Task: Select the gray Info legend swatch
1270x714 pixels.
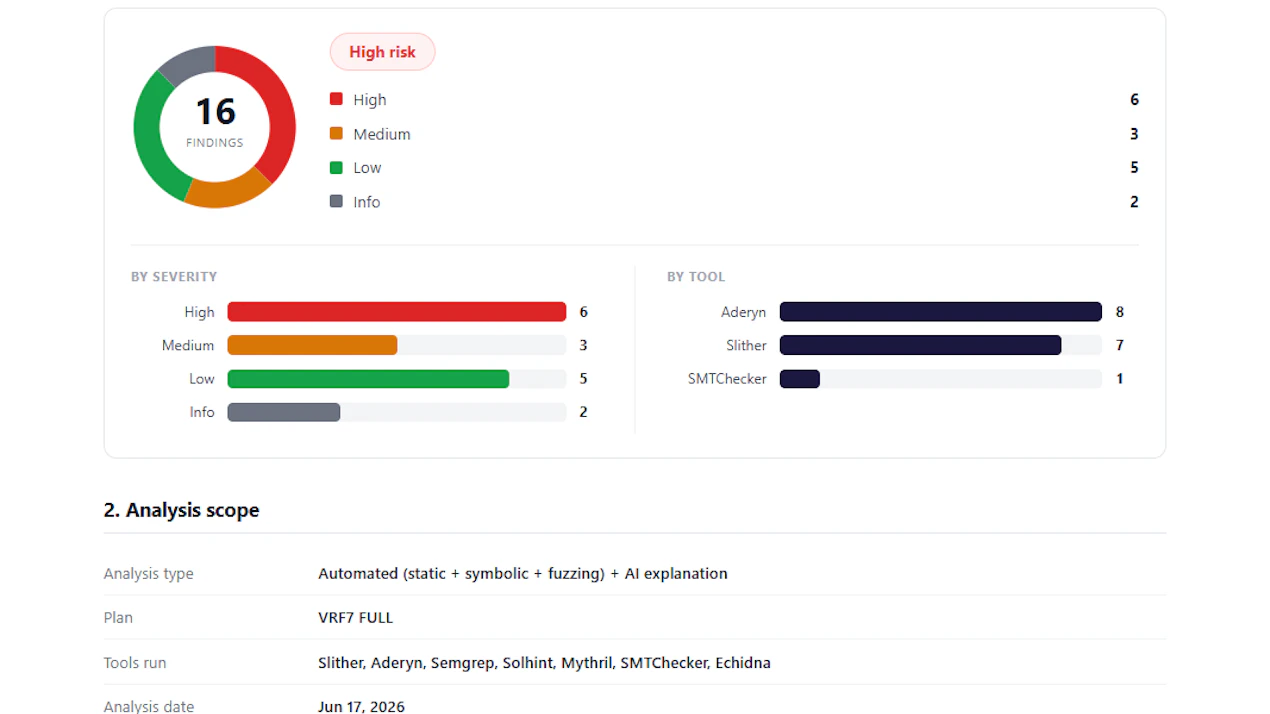Action: (336, 201)
